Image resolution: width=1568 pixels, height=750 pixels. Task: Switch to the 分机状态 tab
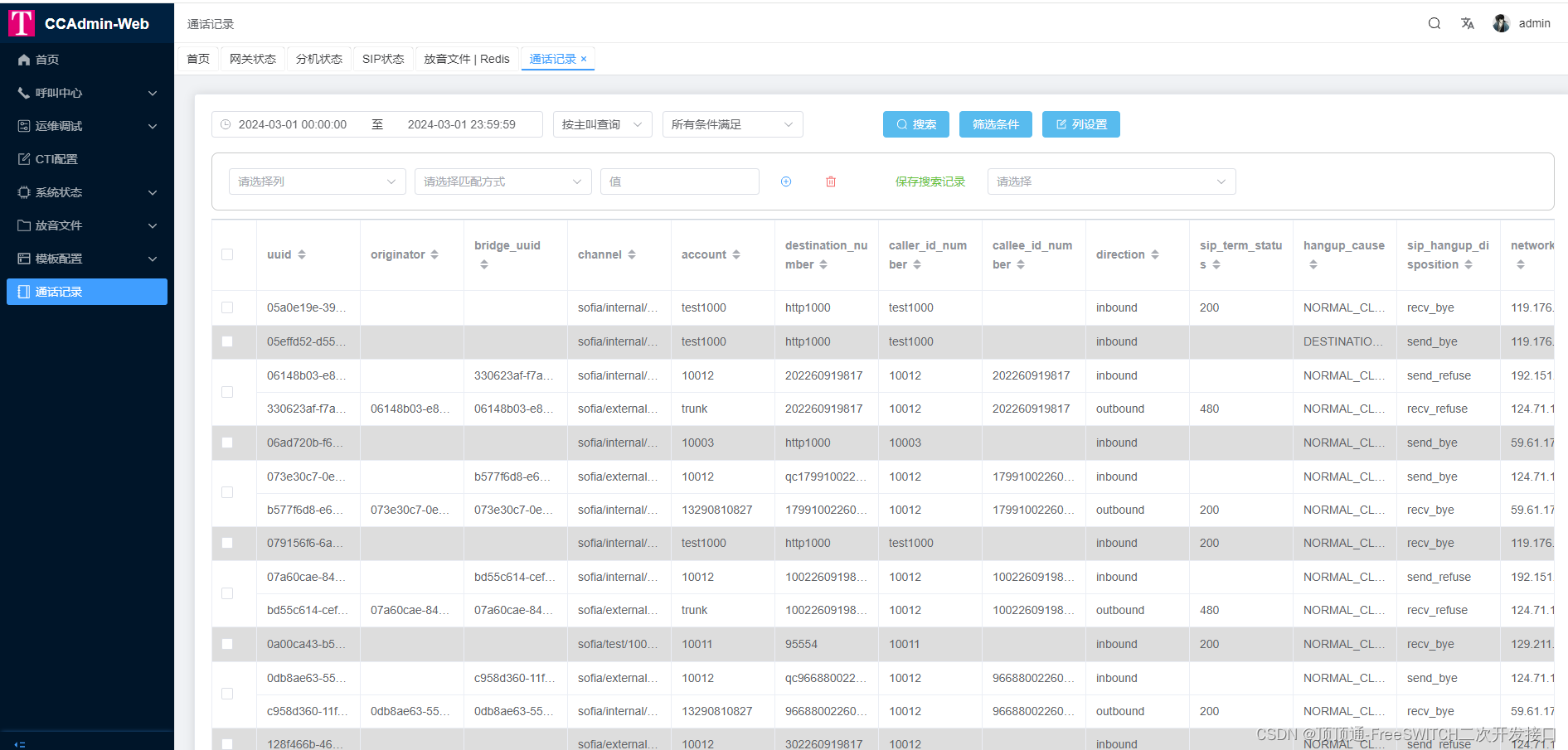319,59
